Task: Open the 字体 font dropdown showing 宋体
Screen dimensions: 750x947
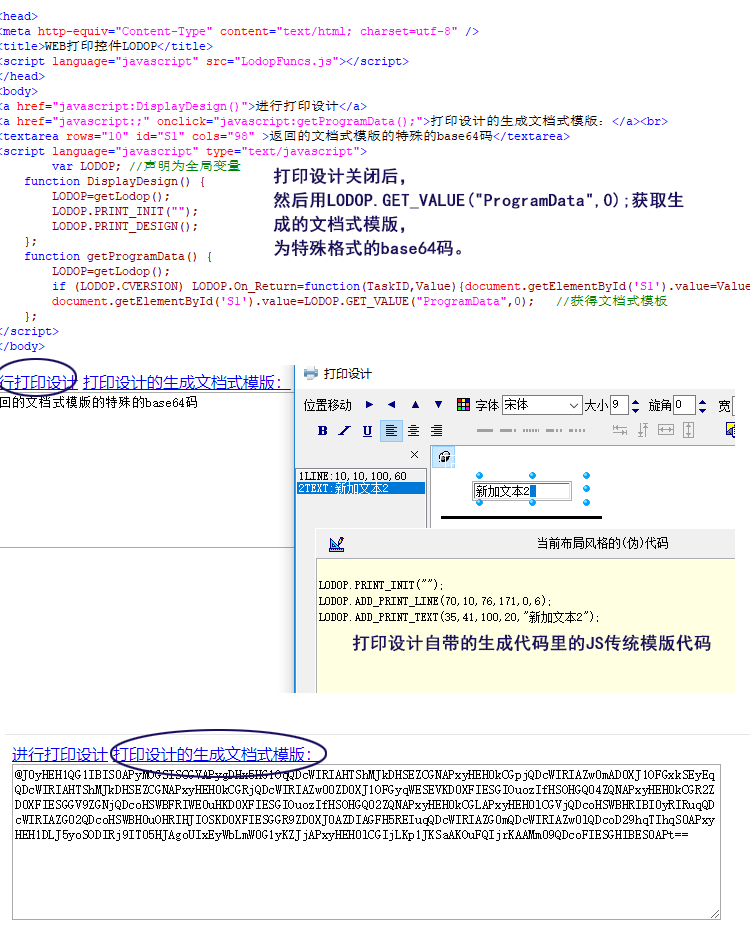Action: tap(542, 405)
